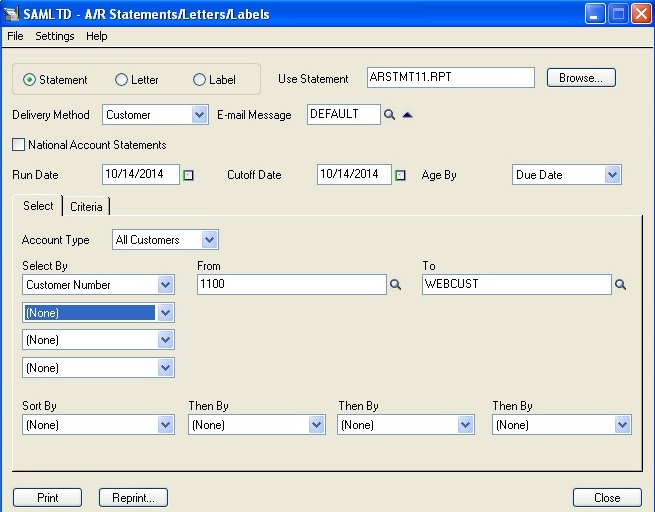The image size is (655, 512).
Task: Open the Settings menu
Action: point(54,36)
